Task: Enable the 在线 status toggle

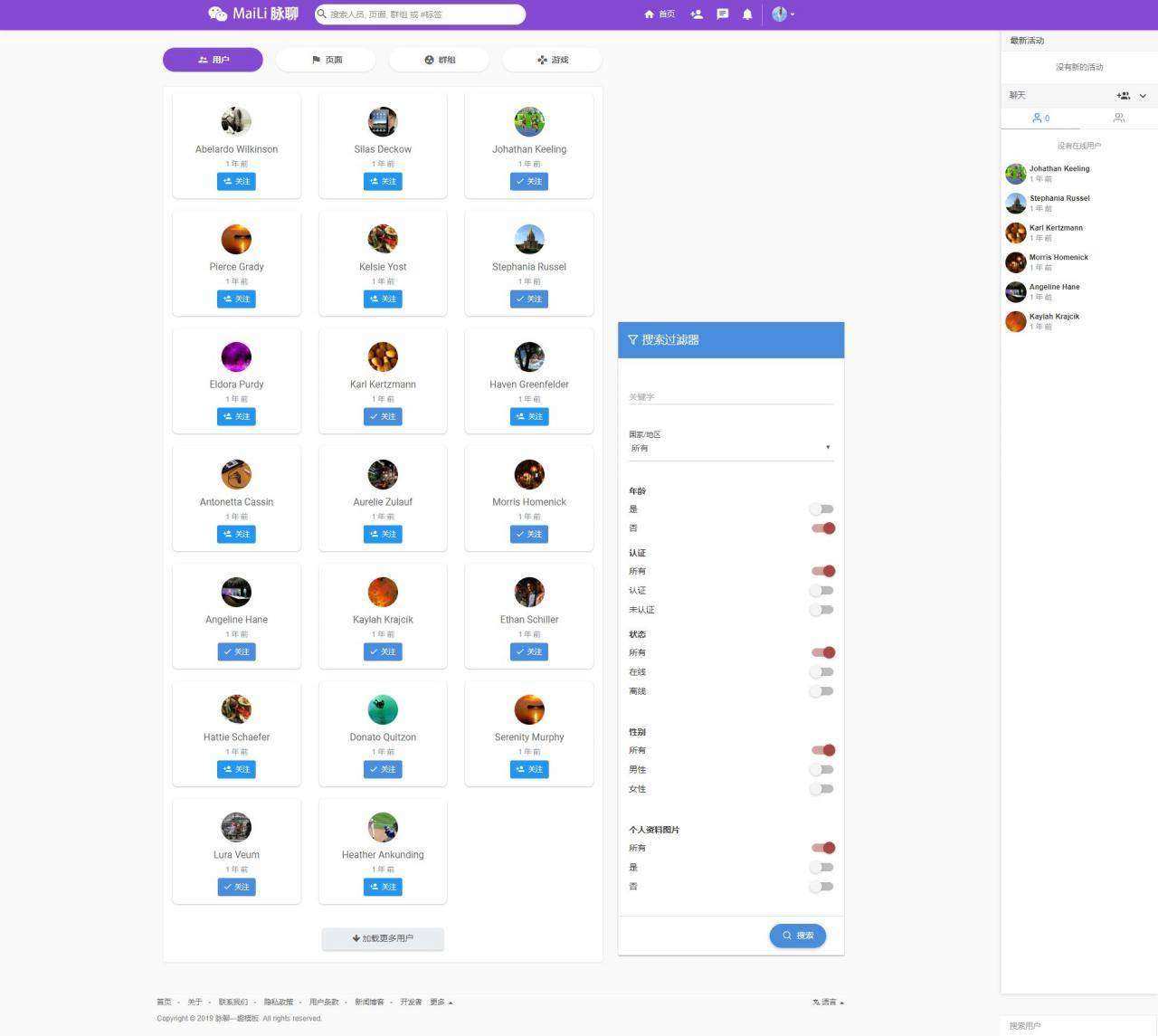Action: [x=821, y=672]
